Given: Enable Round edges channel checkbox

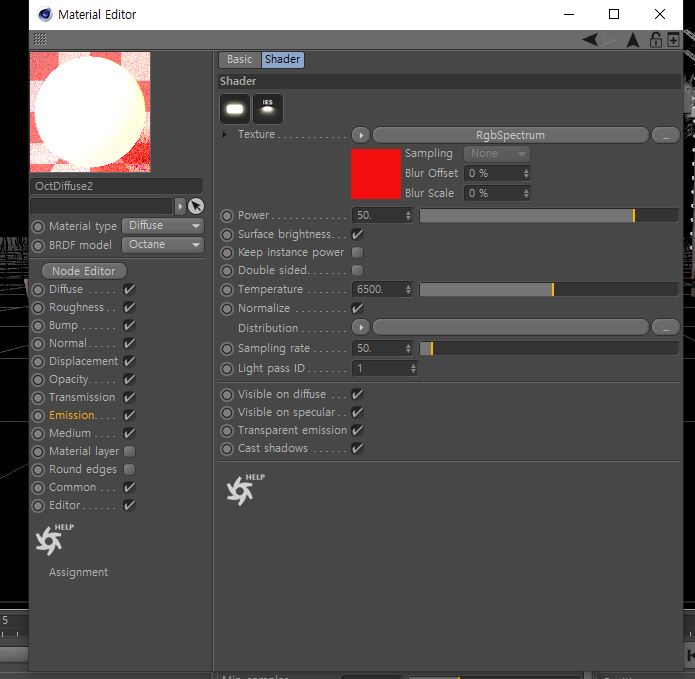Looking at the screenshot, I should pyautogui.click(x=129, y=469).
